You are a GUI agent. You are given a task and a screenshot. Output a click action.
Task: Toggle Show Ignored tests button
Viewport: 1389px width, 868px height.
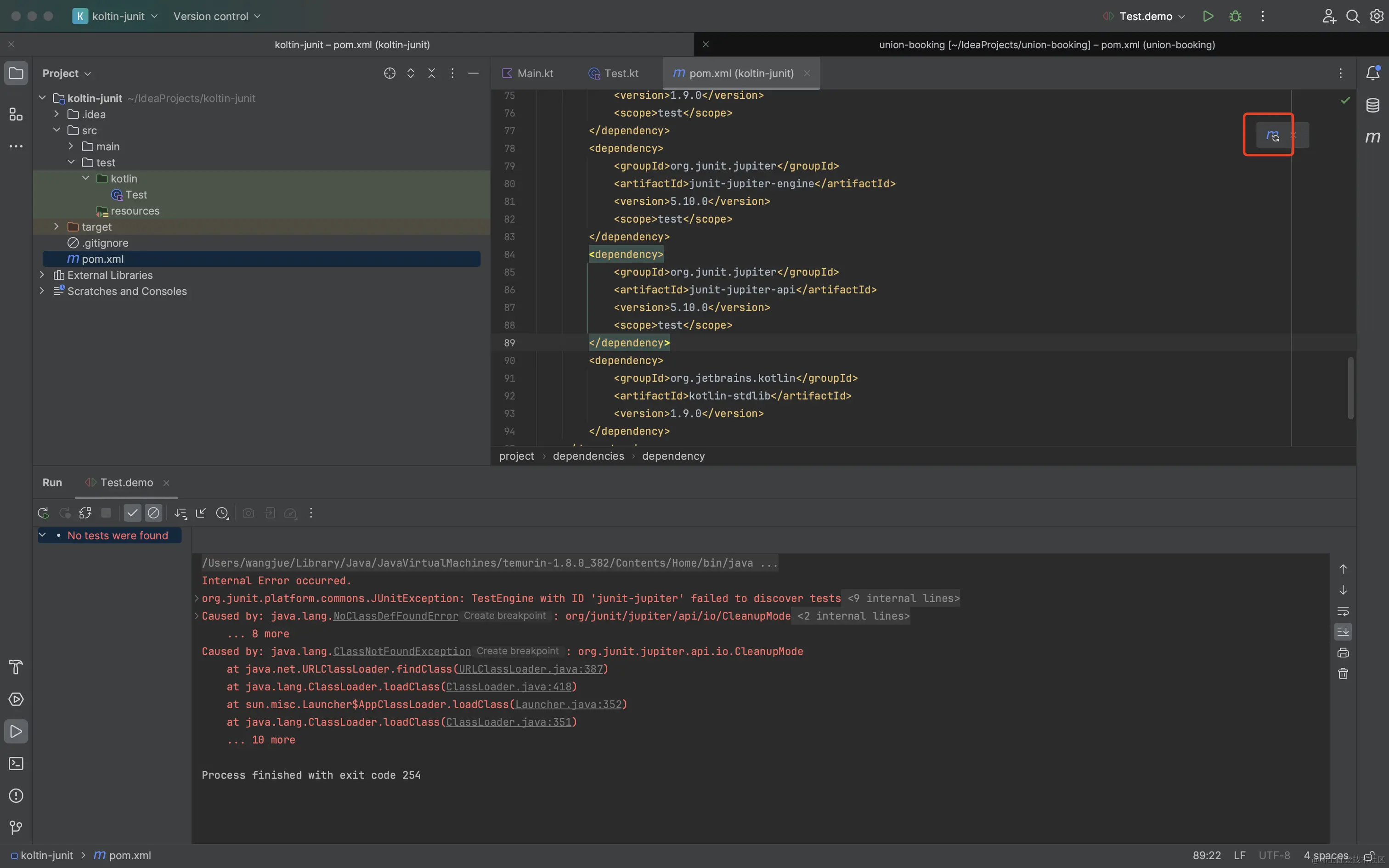coord(153,513)
